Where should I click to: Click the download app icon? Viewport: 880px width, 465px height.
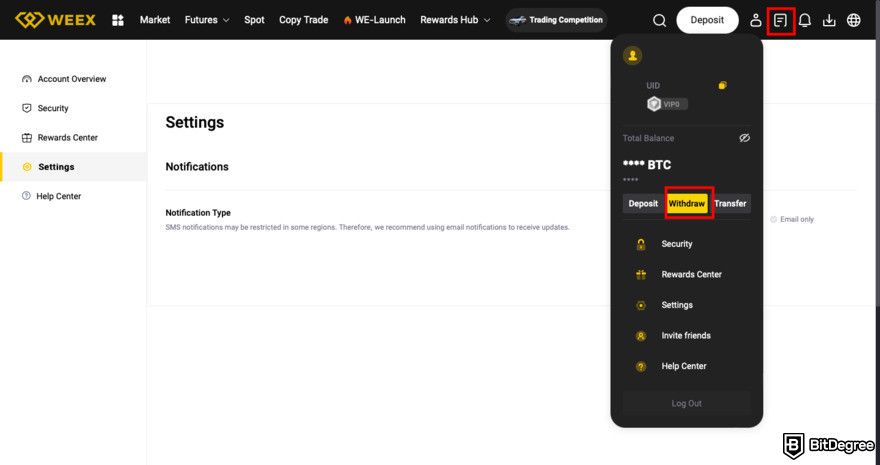coord(829,20)
